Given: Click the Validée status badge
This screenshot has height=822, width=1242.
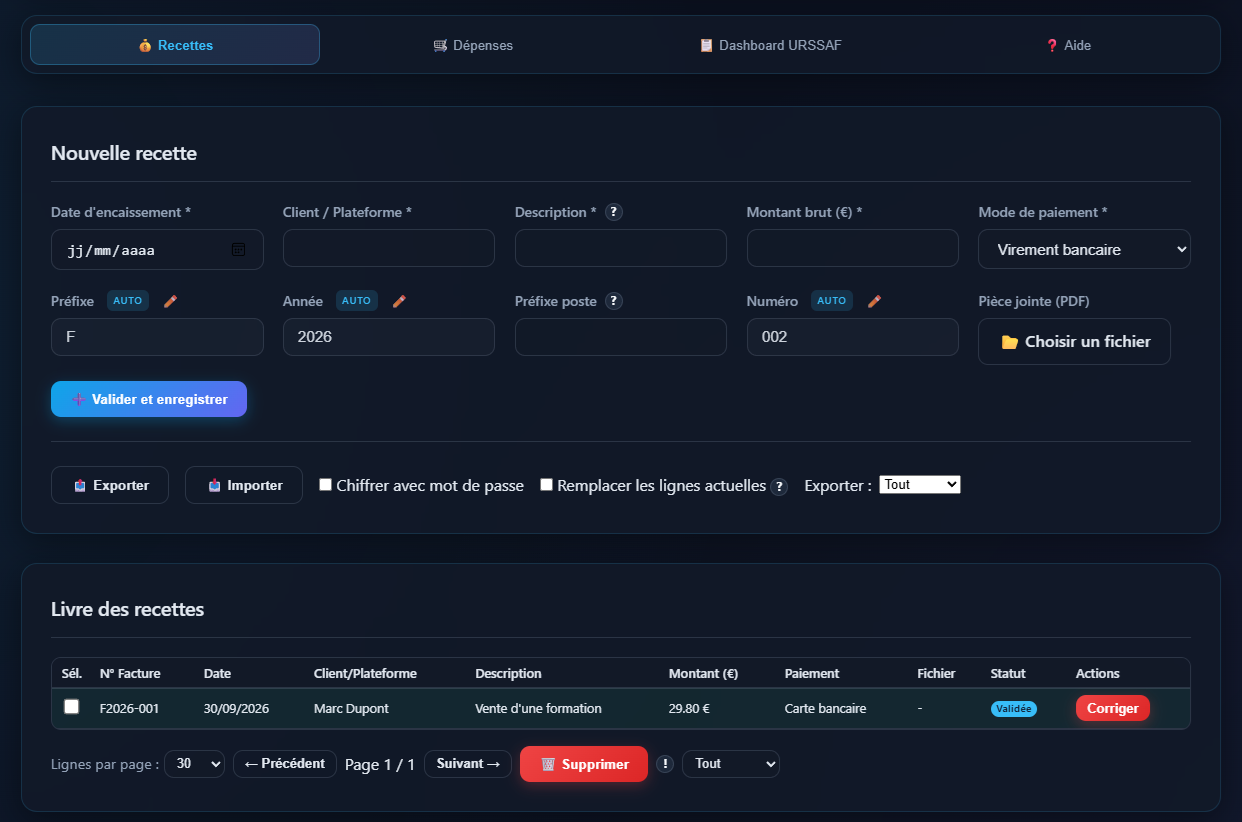Looking at the screenshot, I should coord(1014,708).
